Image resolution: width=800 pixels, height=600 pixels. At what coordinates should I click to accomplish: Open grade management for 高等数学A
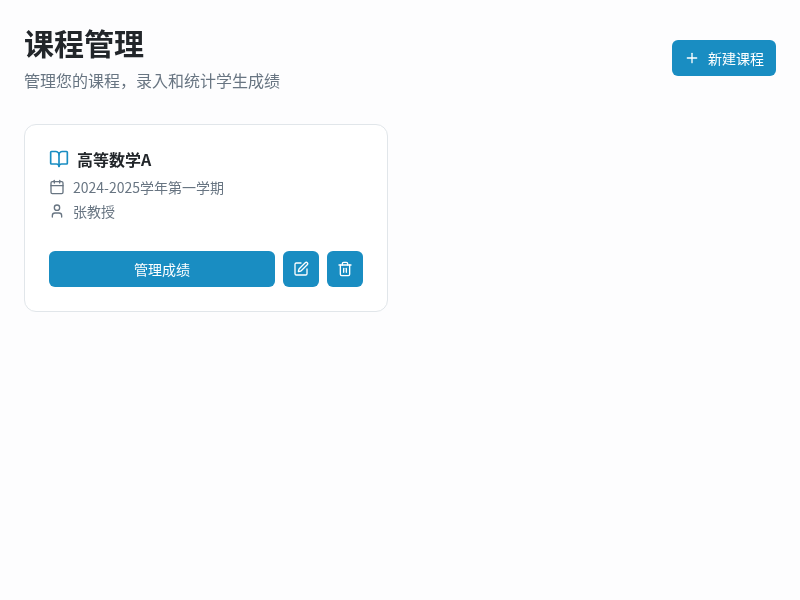161,269
